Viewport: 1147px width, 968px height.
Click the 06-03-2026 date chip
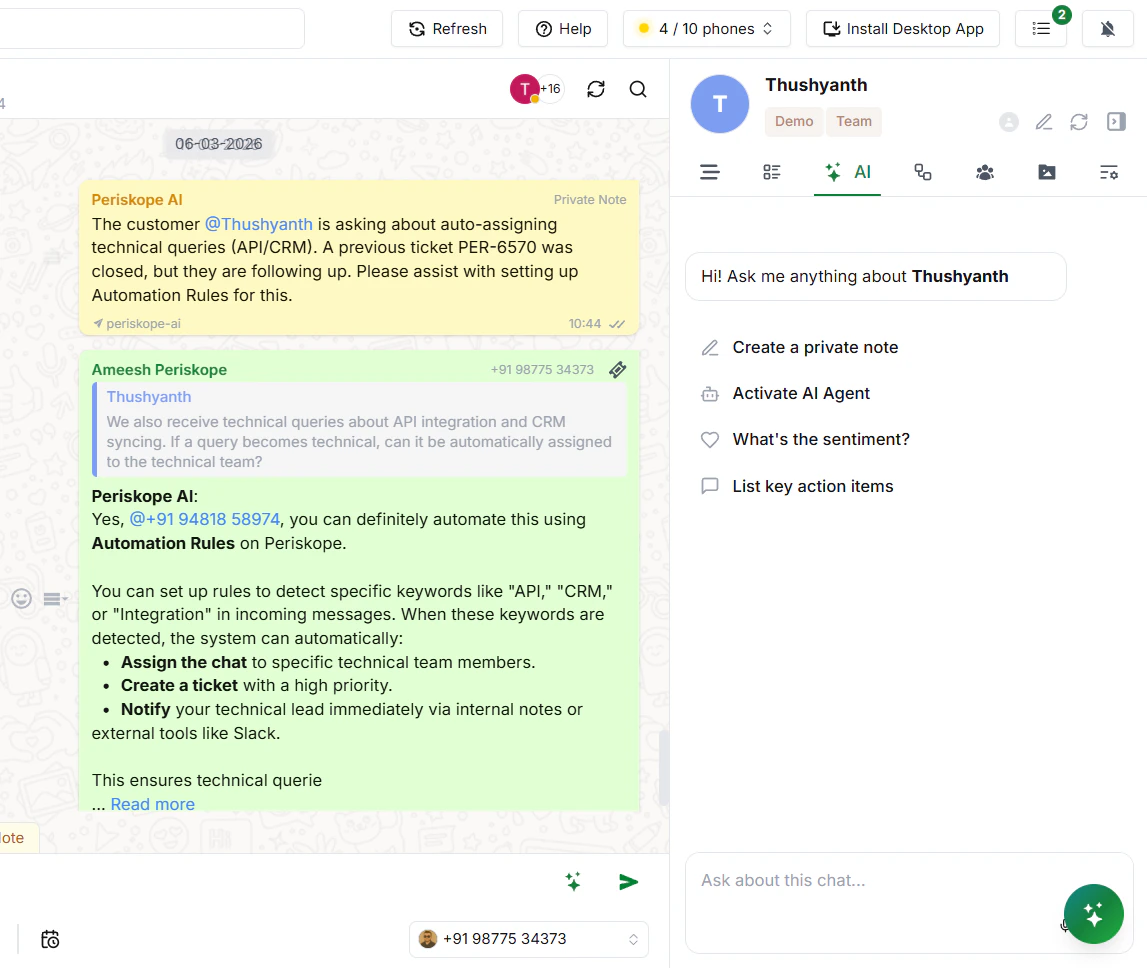tap(219, 144)
